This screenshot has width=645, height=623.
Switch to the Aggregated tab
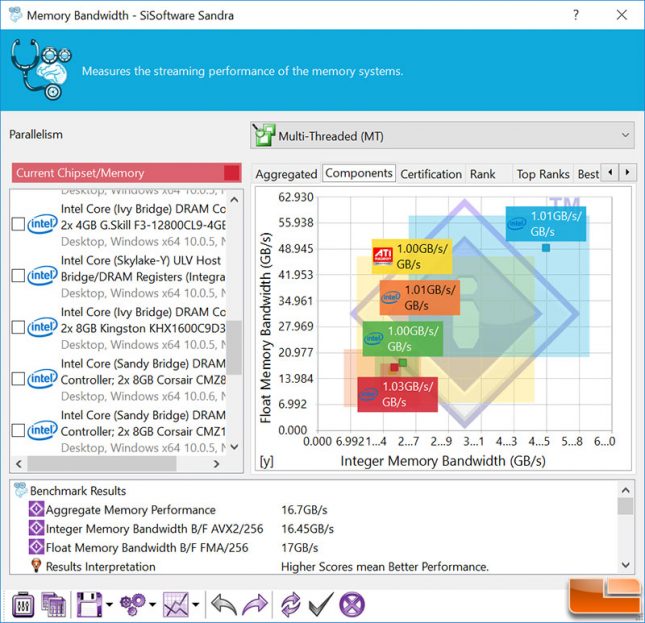tap(286, 174)
